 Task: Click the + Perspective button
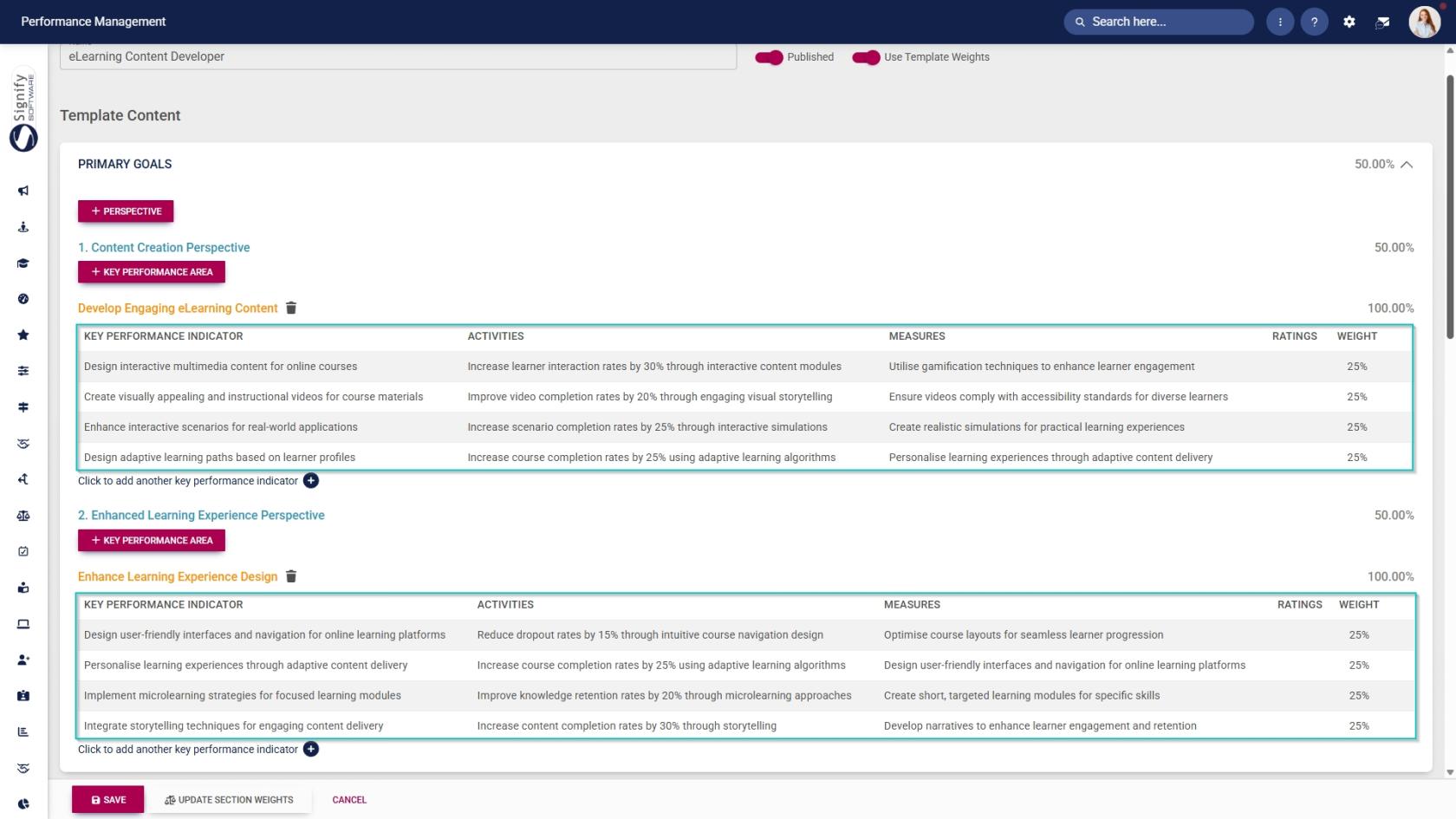(x=126, y=211)
